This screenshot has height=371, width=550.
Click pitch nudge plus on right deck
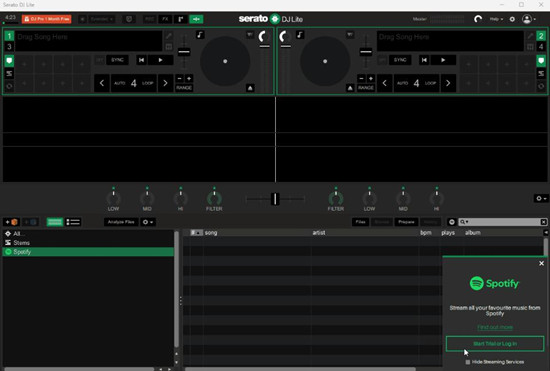coord(370,79)
